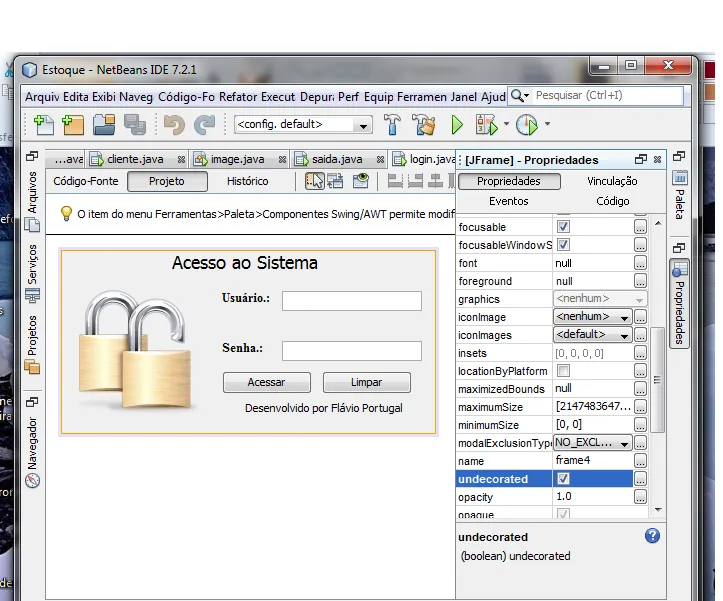This screenshot has height=601, width=723.
Task: Switch to Histórico view
Action: point(247,181)
